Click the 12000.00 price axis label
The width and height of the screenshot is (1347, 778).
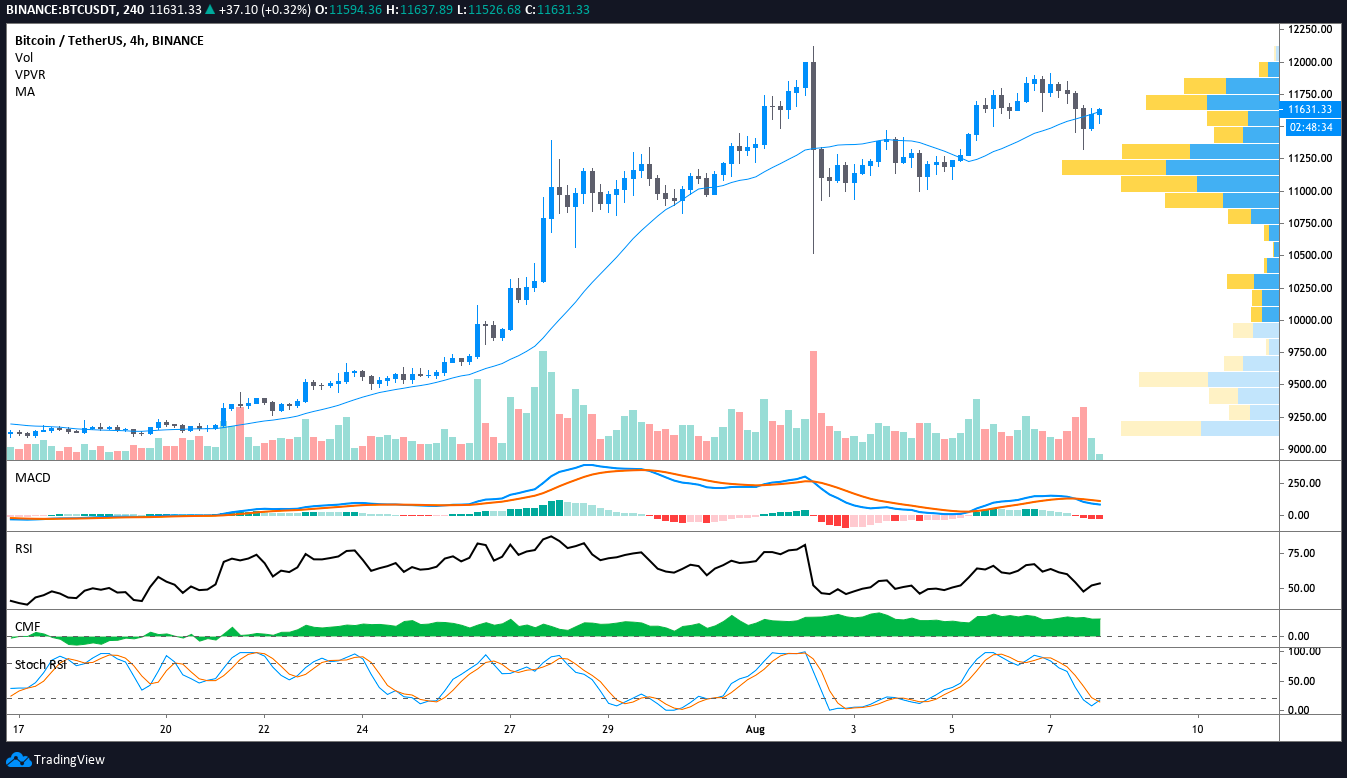(x=1311, y=62)
